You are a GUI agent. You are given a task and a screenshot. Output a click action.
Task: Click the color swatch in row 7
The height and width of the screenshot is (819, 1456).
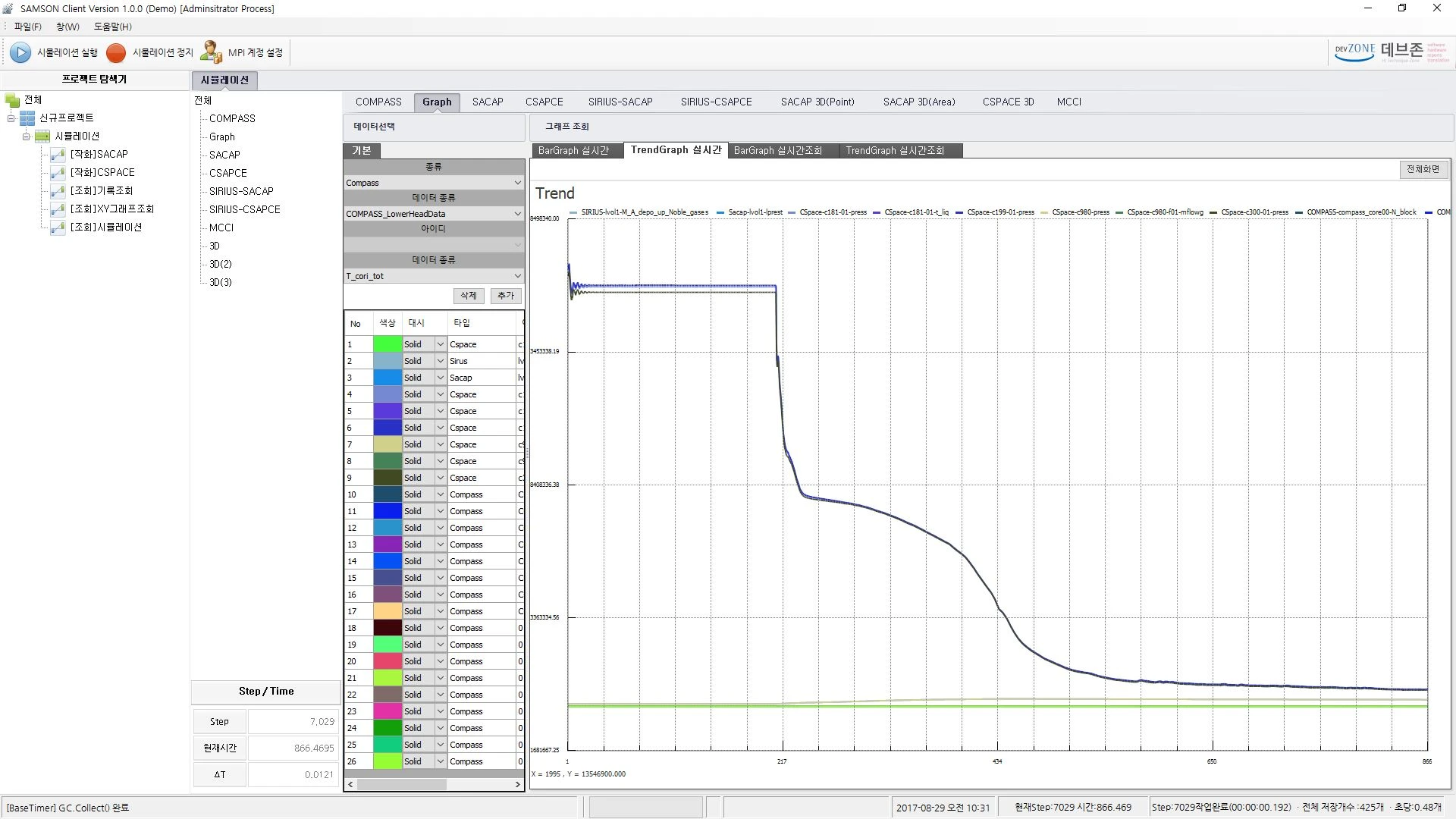[388, 444]
